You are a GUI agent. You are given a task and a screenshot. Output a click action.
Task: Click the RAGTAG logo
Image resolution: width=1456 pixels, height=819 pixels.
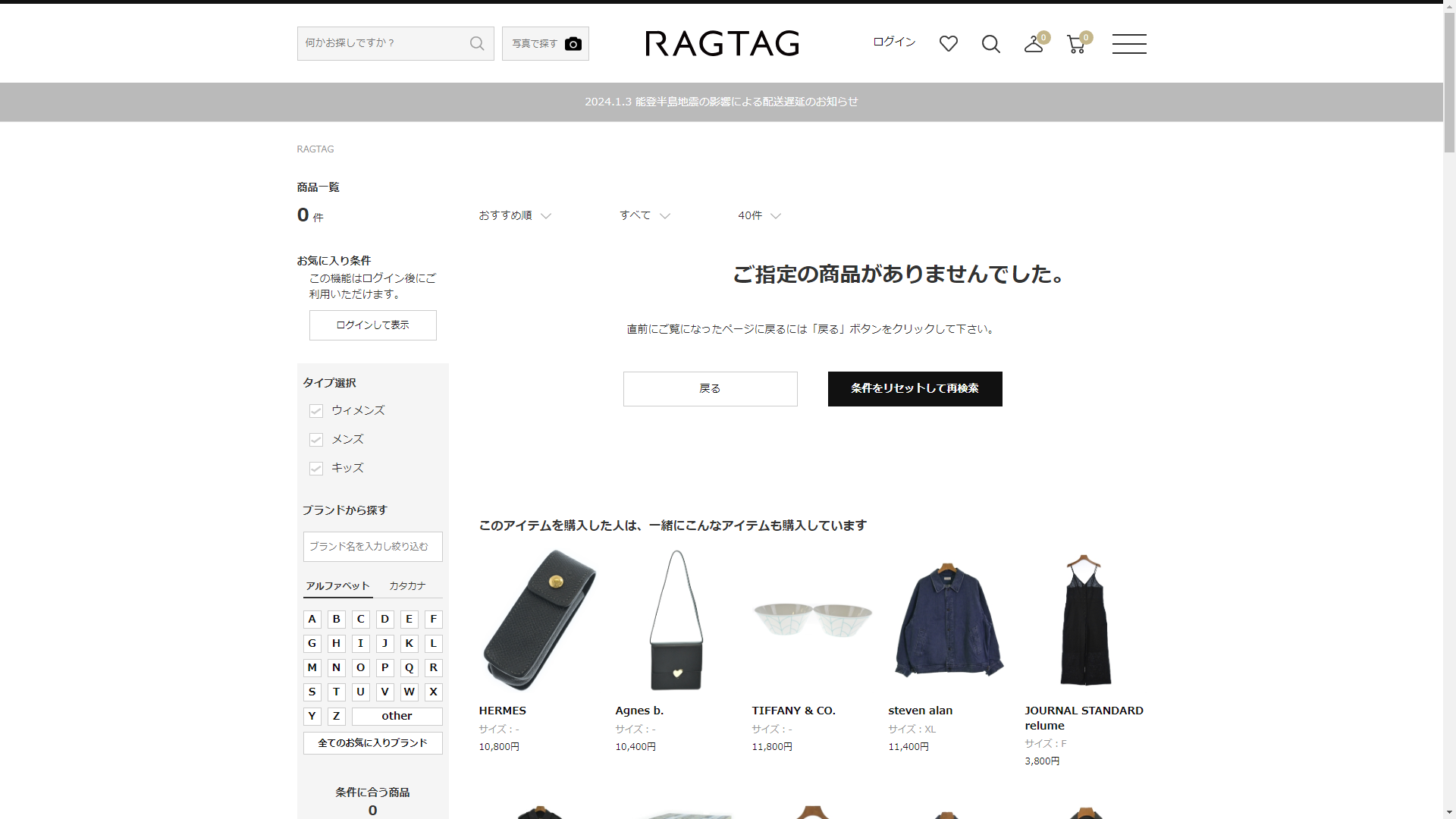click(x=722, y=43)
